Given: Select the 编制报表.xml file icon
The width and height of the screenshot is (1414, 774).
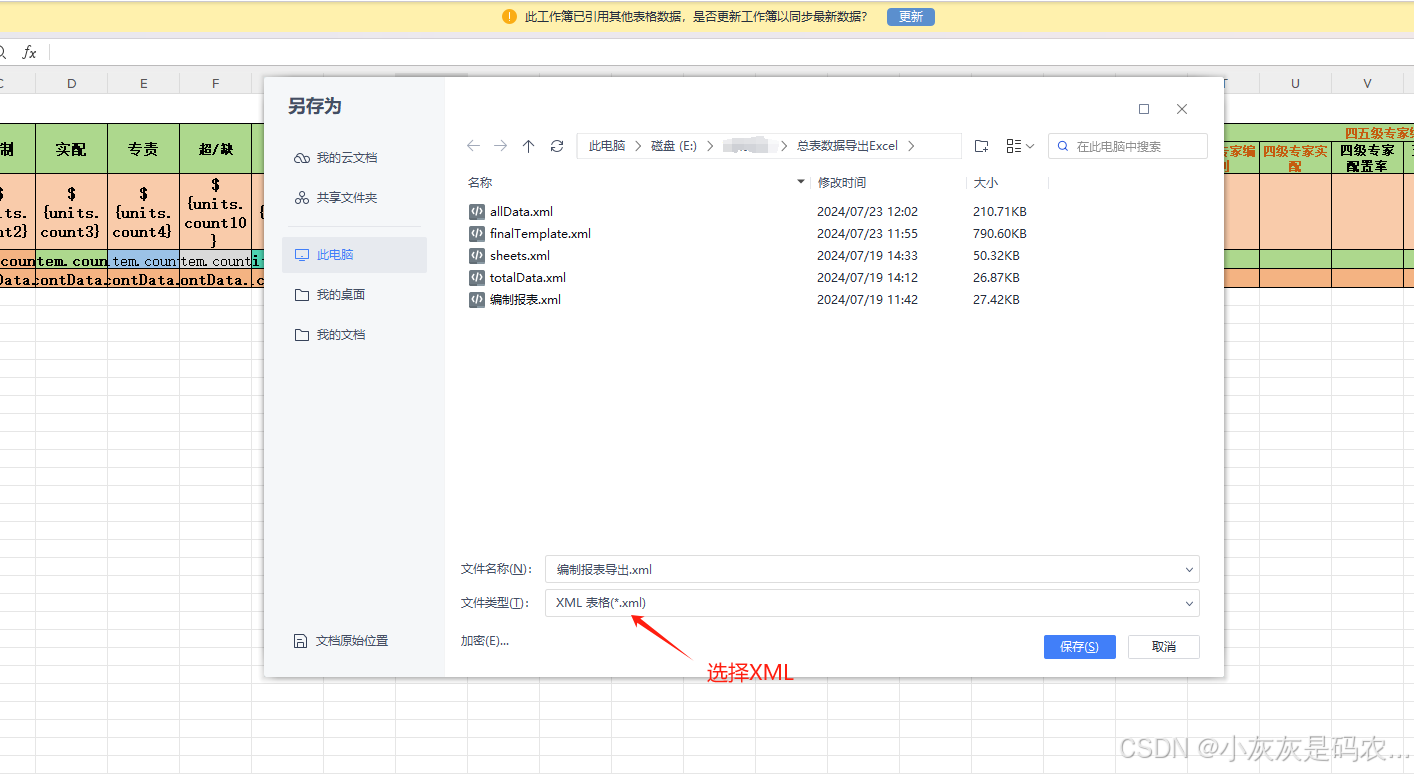Looking at the screenshot, I should click(477, 300).
